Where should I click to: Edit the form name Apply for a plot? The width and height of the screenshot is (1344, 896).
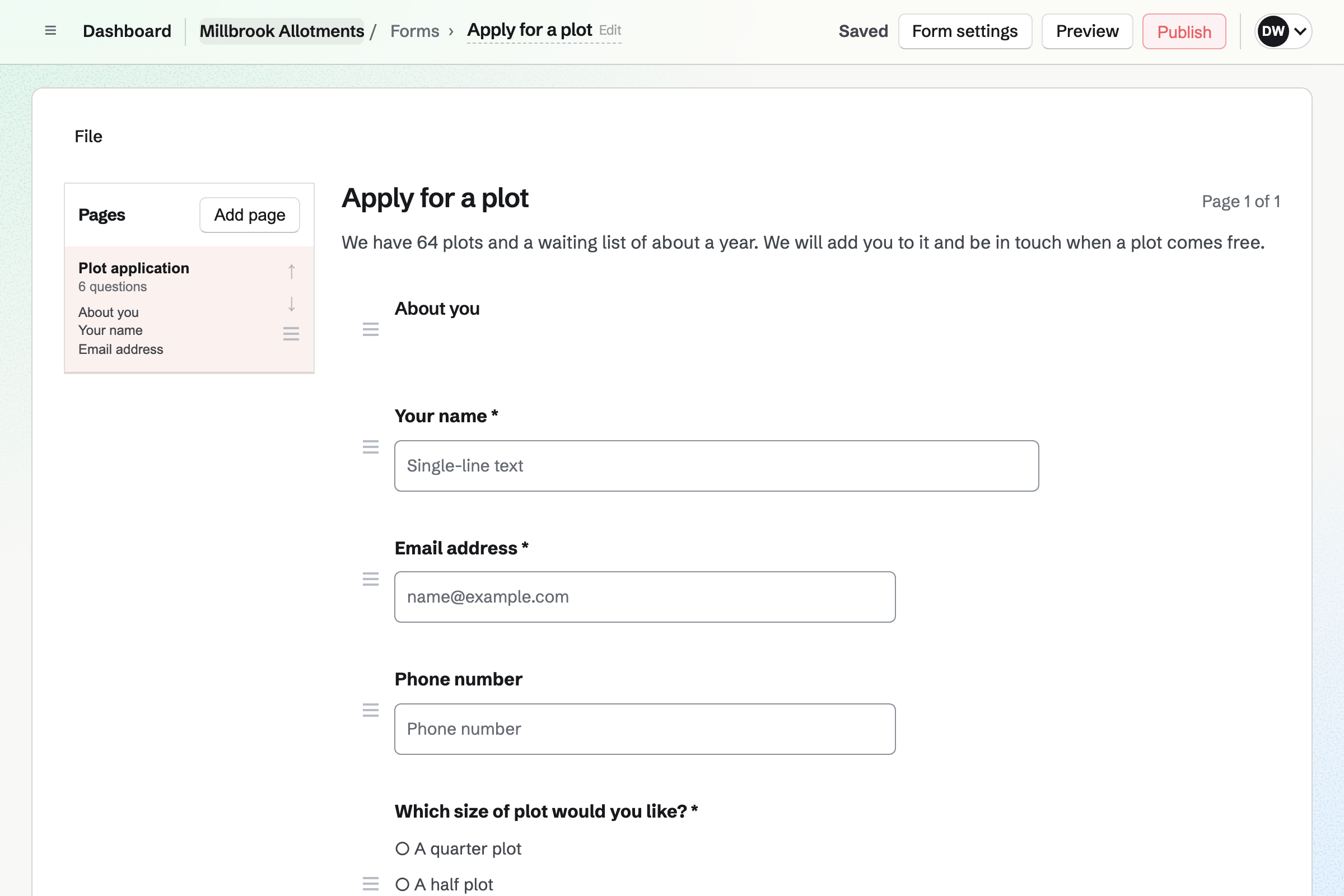[x=544, y=30]
